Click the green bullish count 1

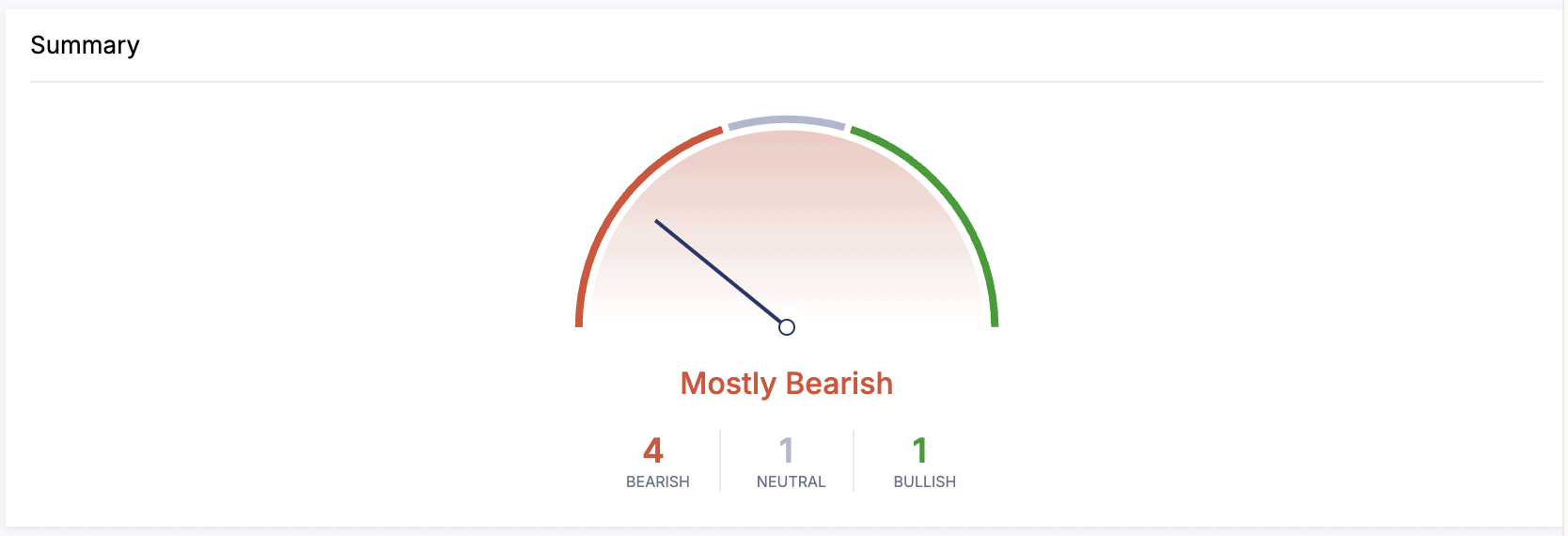(920, 450)
